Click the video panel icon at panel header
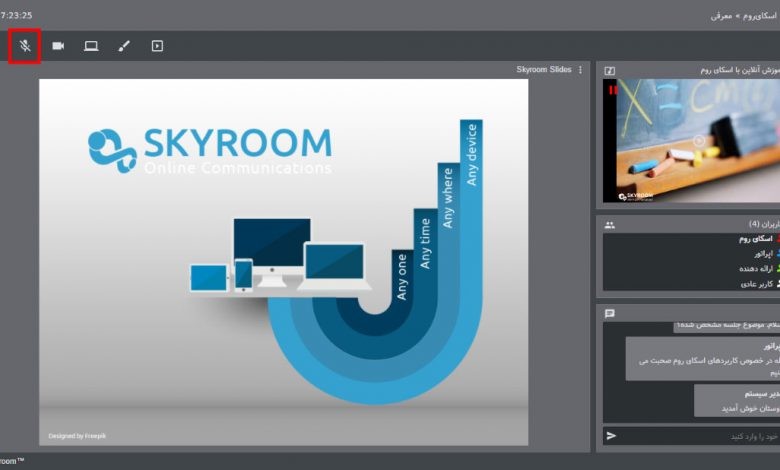 click(609, 71)
